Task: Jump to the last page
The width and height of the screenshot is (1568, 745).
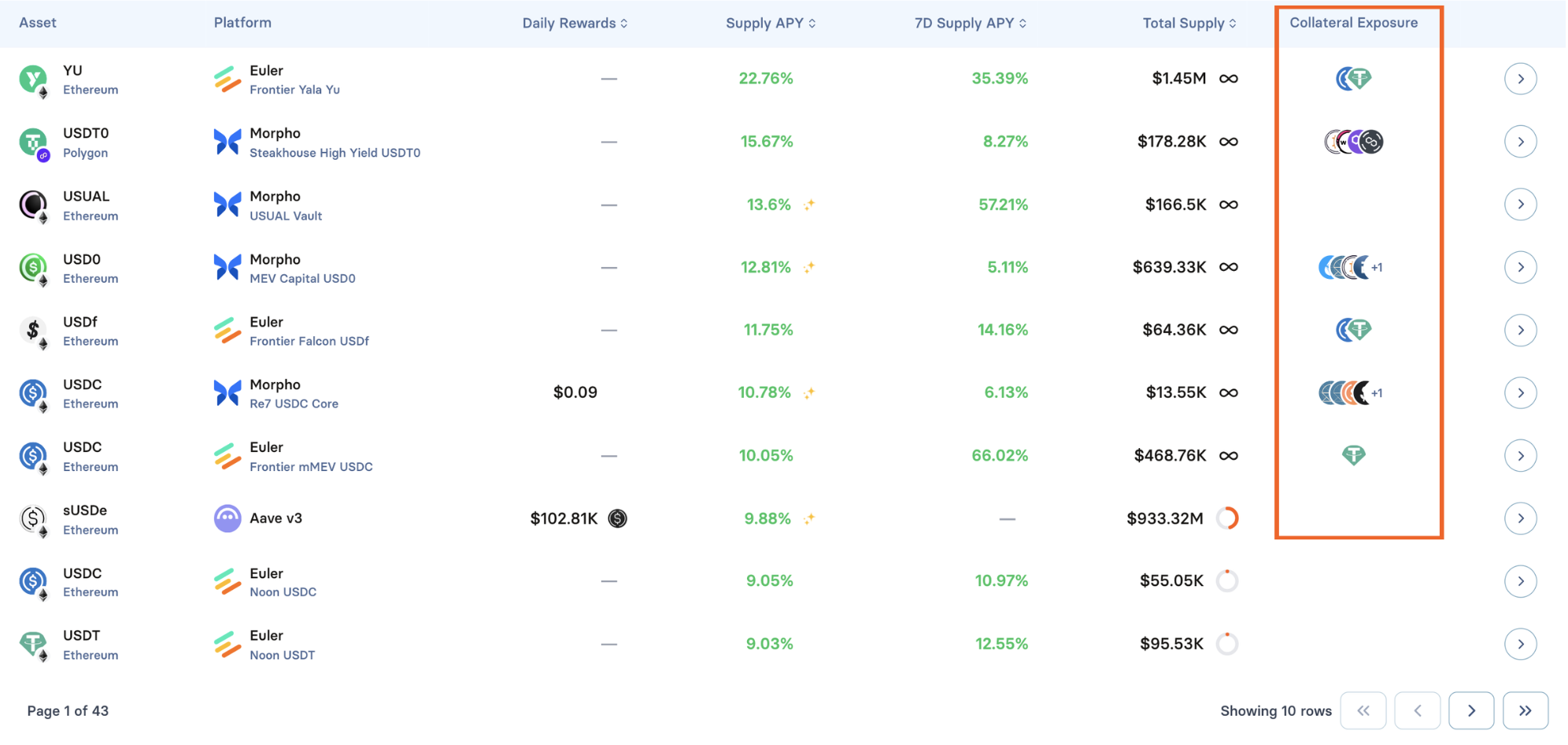Action: [1525, 710]
